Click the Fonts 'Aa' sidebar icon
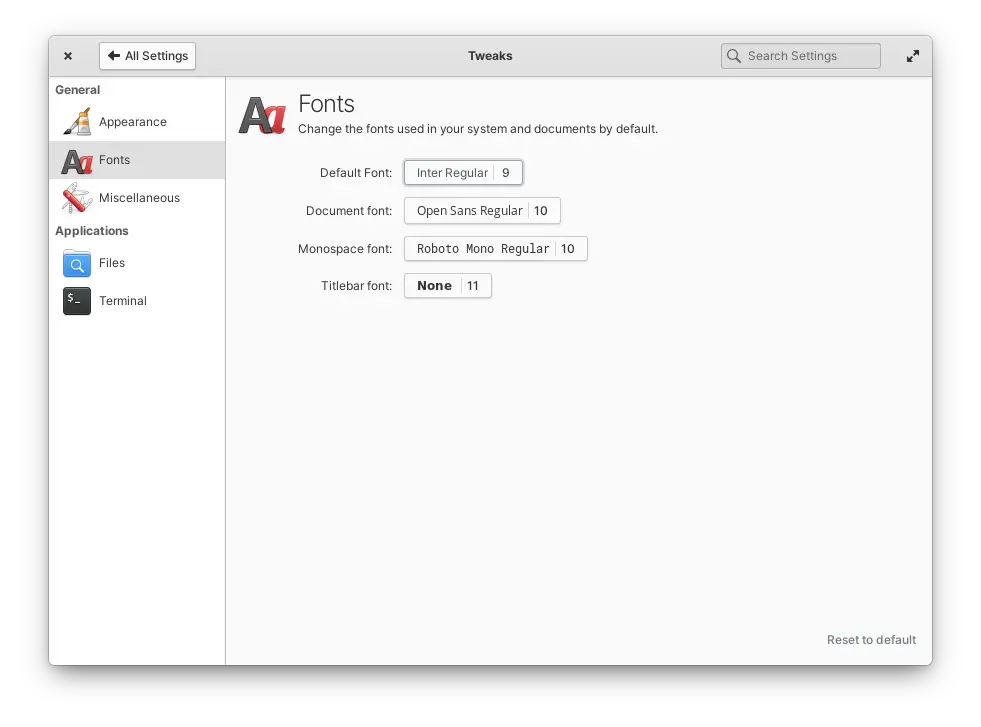The width and height of the screenshot is (981, 727). click(x=77, y=160)
